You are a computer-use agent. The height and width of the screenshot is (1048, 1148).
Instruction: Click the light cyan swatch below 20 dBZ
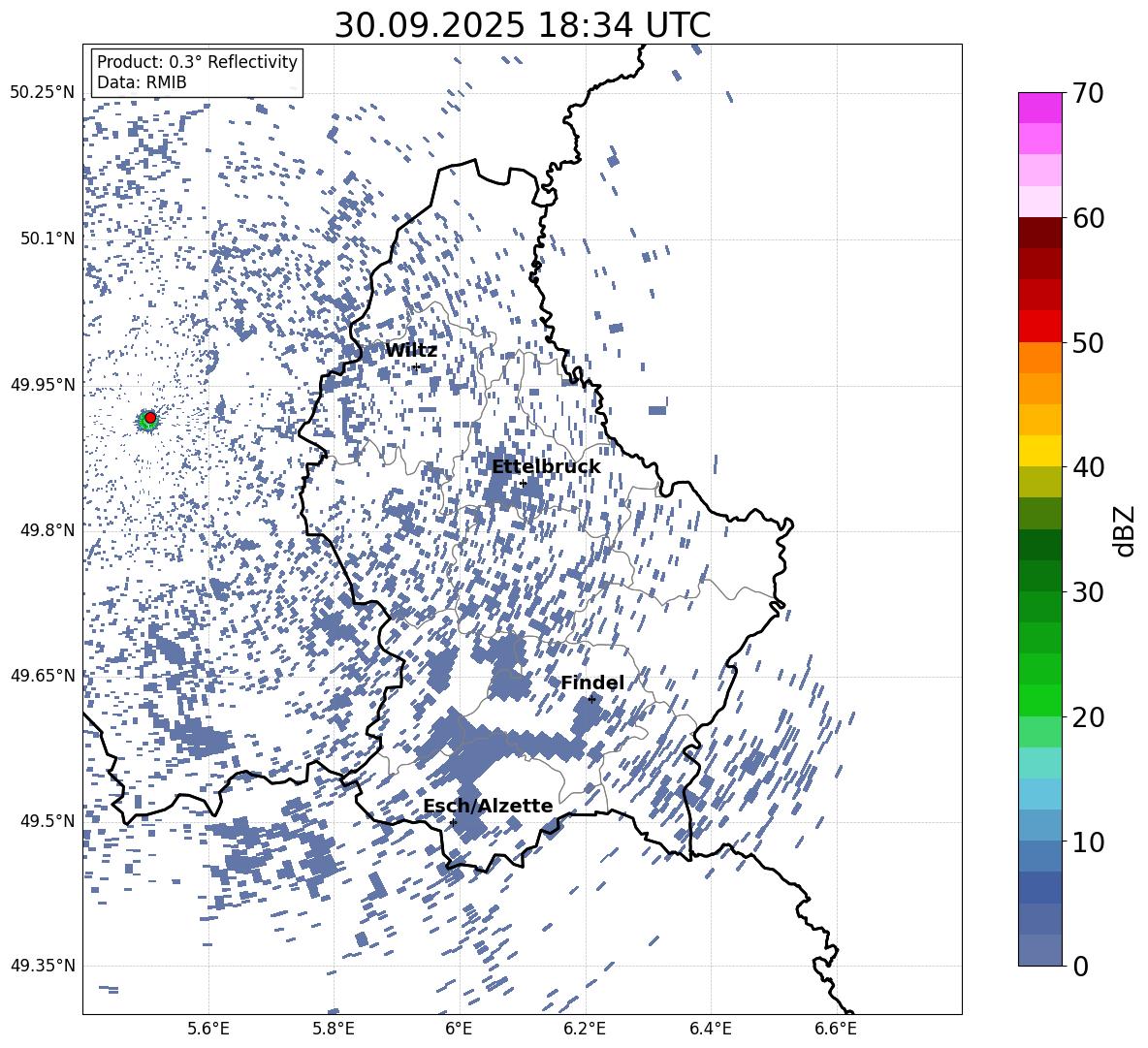[x=1039, y=763]
